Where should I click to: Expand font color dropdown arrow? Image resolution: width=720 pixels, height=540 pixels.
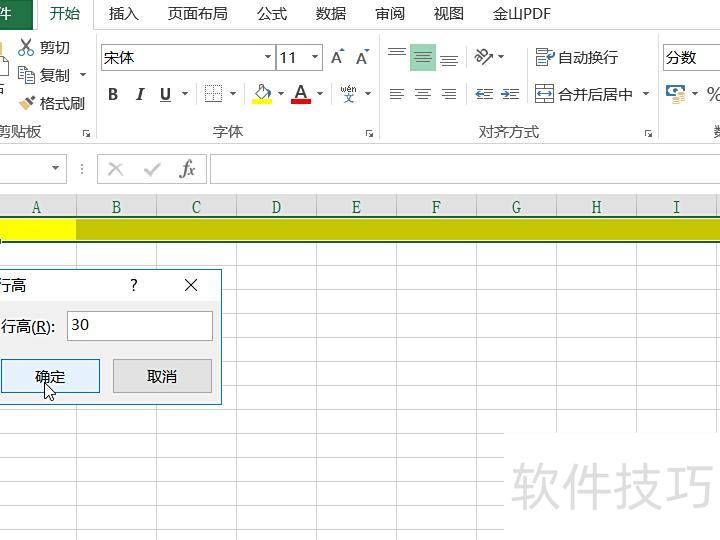click(x=320, y=94)
